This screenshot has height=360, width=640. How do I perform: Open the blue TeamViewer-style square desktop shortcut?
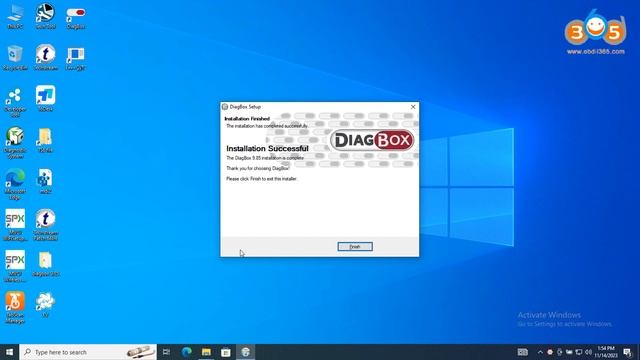(45, 98)
